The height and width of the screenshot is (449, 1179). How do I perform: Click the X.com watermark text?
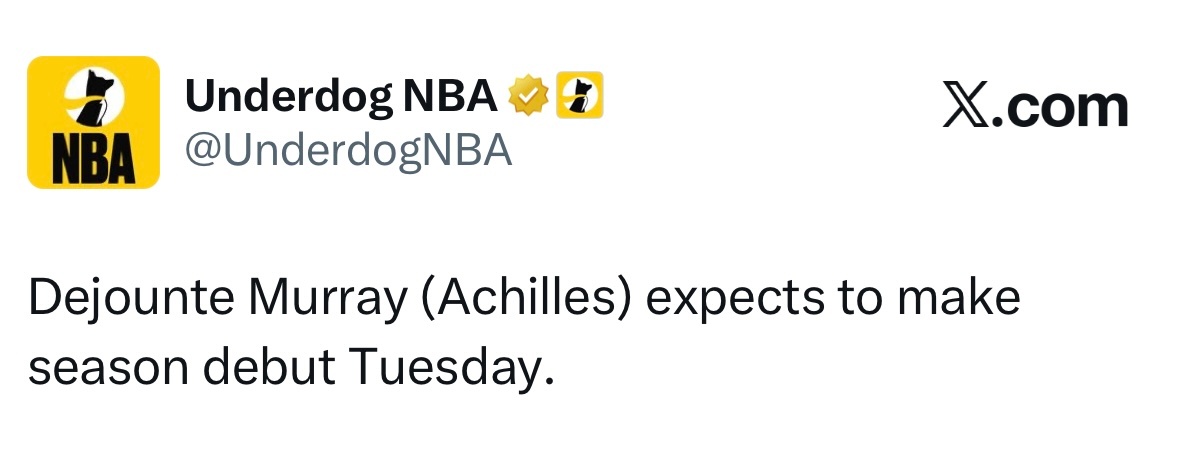click(1035, 108)
